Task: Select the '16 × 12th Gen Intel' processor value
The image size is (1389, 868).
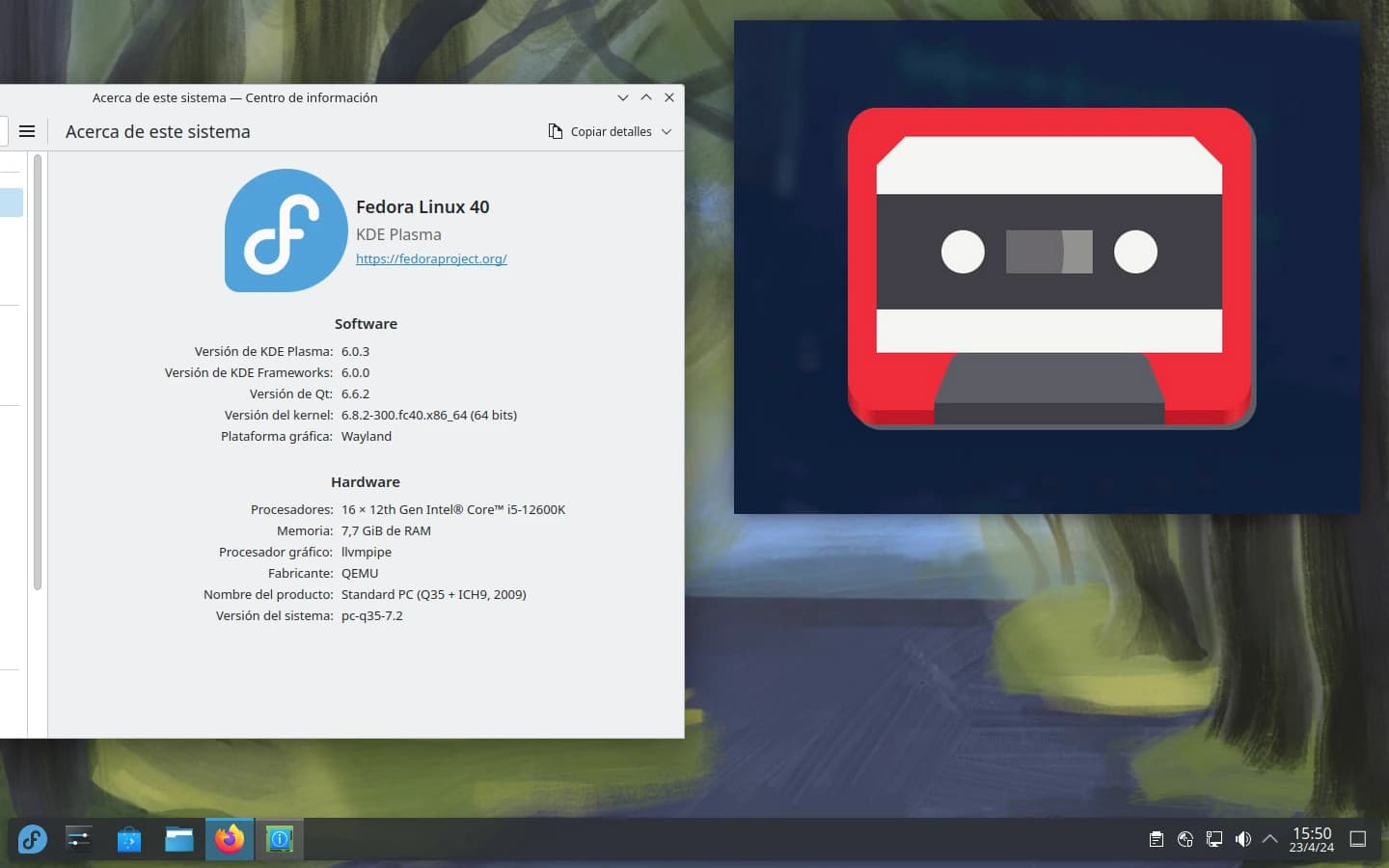Action: point(453,509)
